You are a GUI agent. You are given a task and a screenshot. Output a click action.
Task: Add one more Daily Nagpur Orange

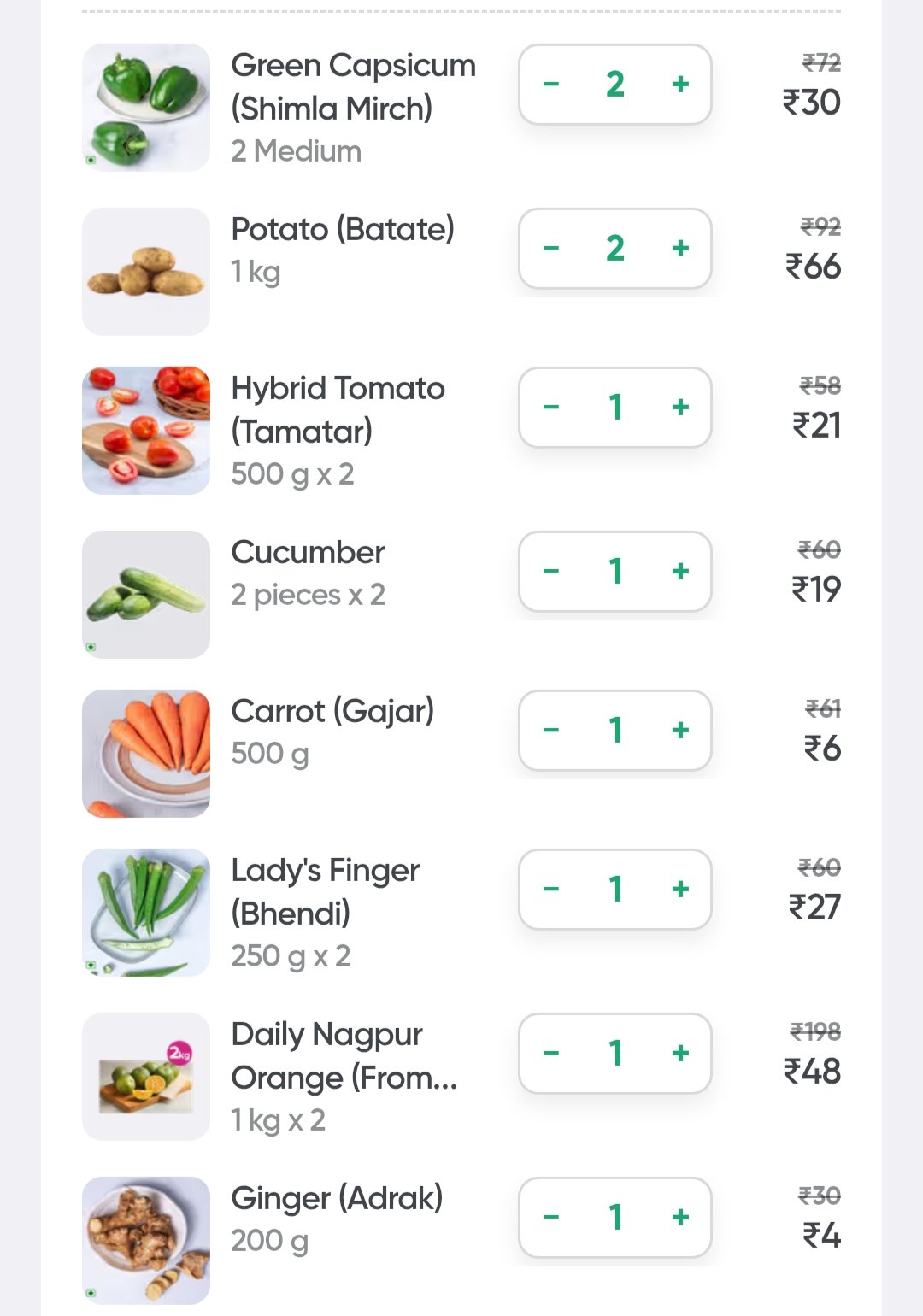point(680,1054)
